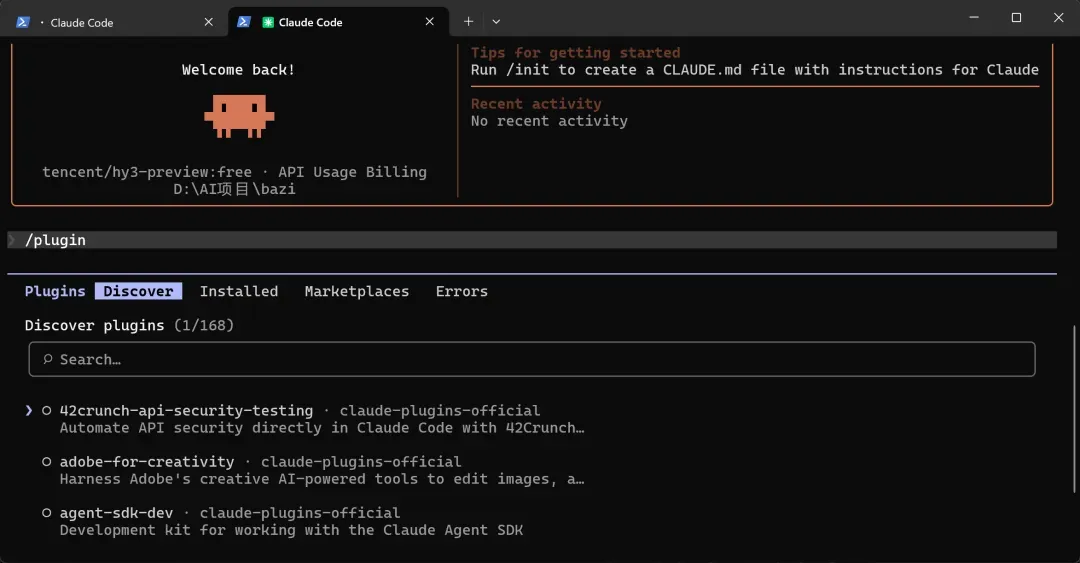Viewport: 1080px width, 563px height.
Task: Click the 42crunch-api-security-testing plugin name
Action: point(186,411)
